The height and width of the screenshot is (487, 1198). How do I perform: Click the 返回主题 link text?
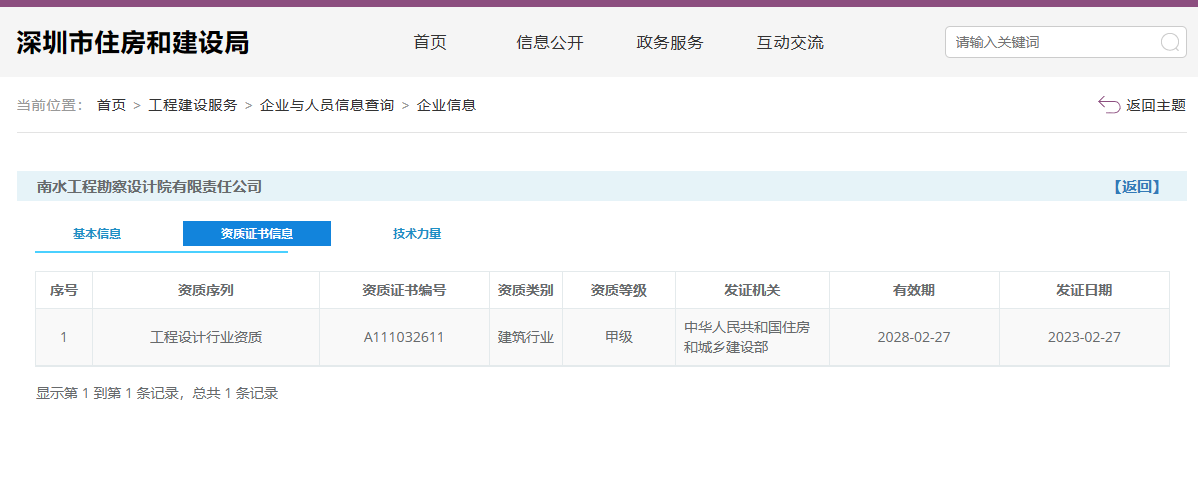1155,105
